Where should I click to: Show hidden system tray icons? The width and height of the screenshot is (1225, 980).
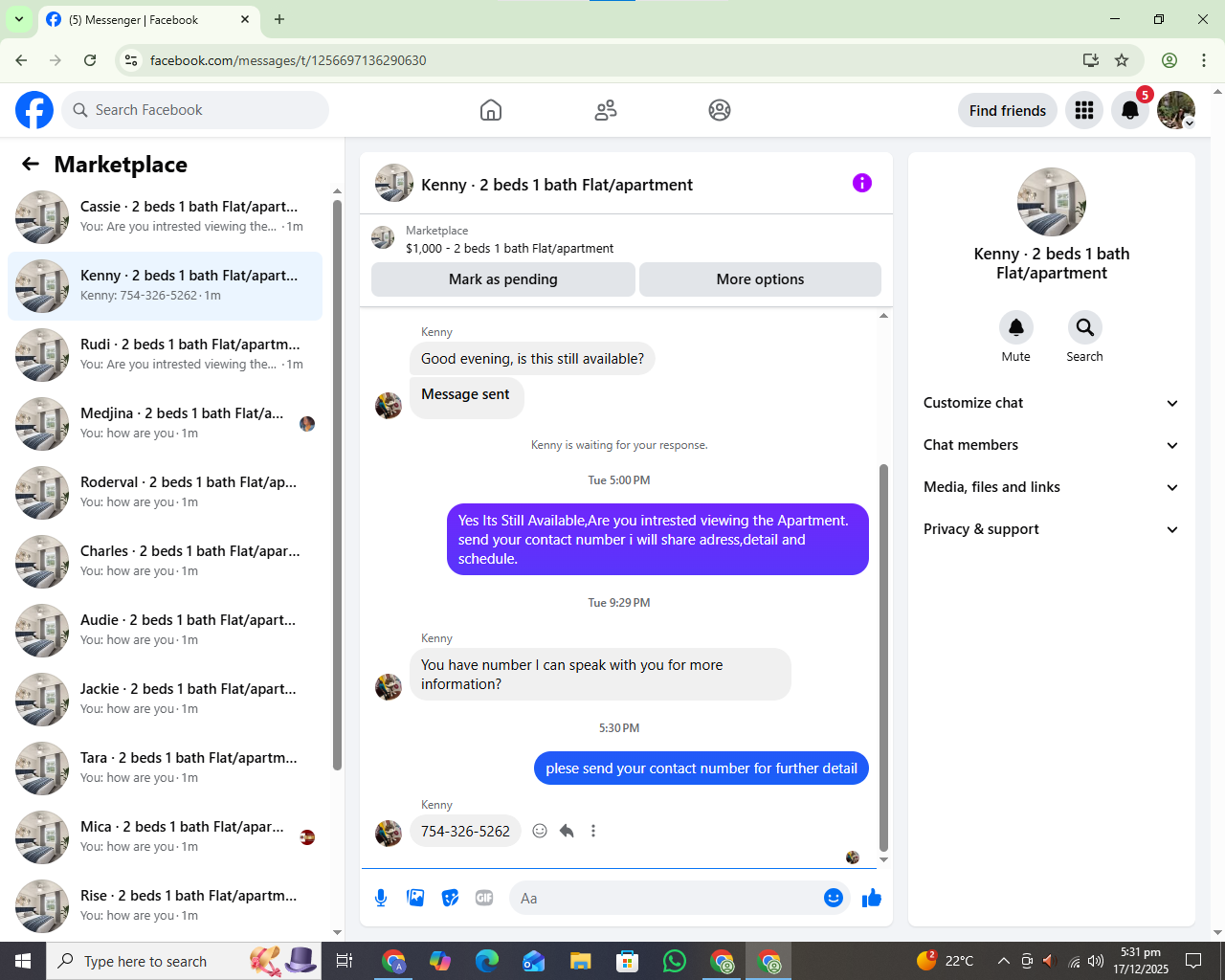click(x=1003, y=961)
